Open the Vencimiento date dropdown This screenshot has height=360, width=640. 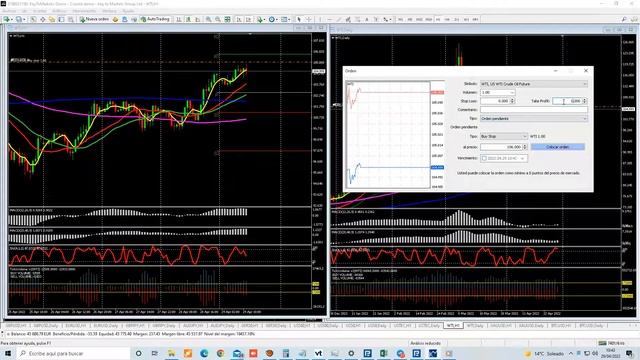tap(522, 158)
